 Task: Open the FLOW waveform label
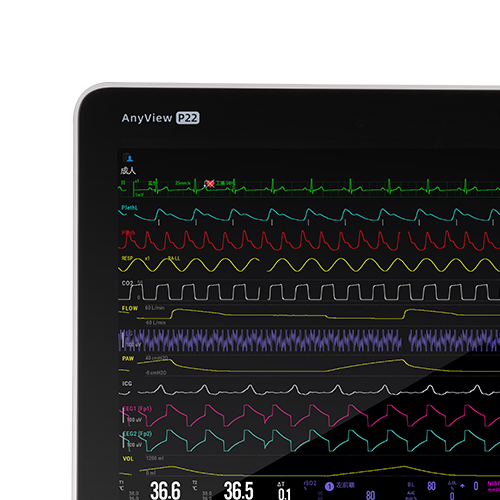130,308
